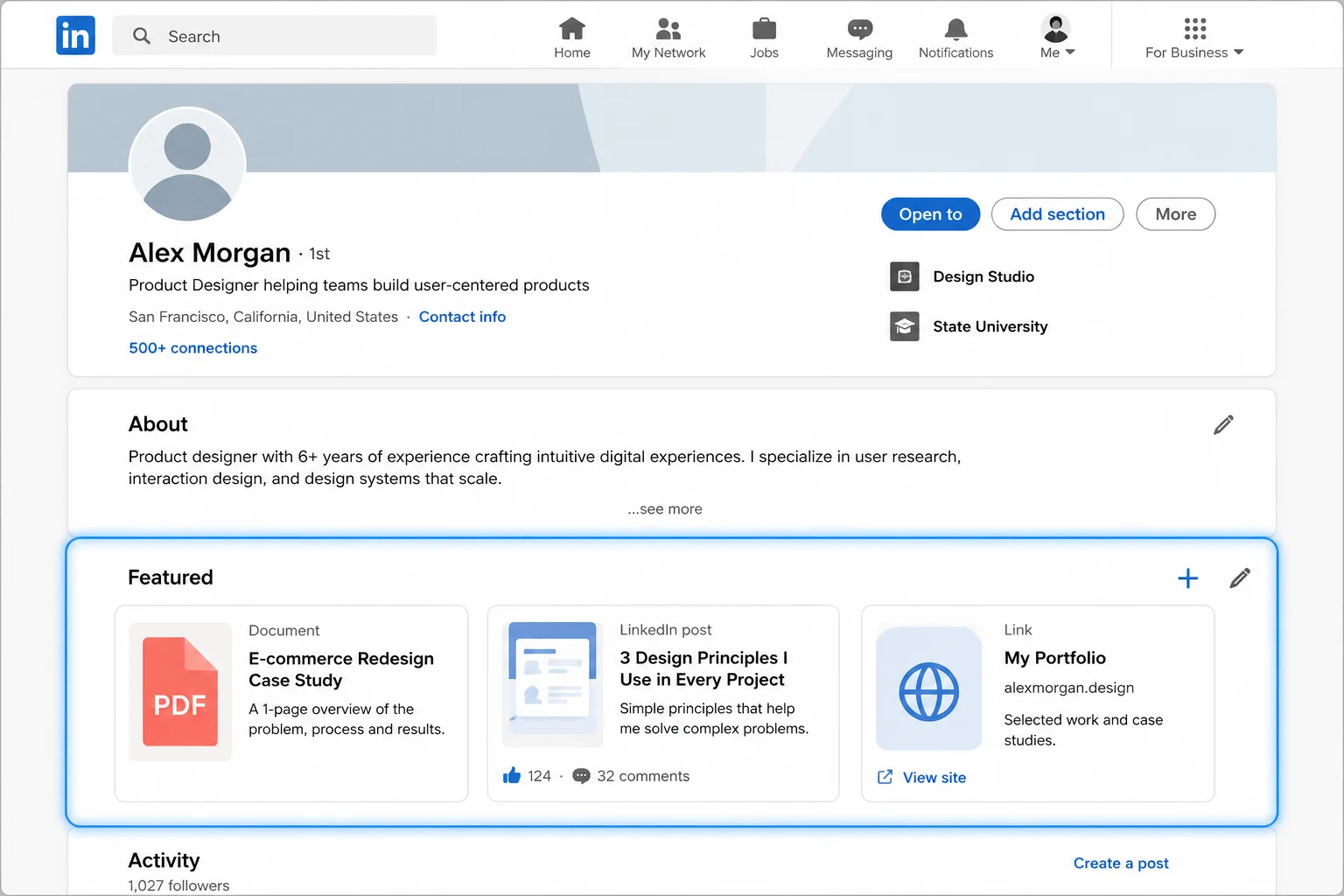
Task: Open the State University link
Action: [x=990, y=326]
